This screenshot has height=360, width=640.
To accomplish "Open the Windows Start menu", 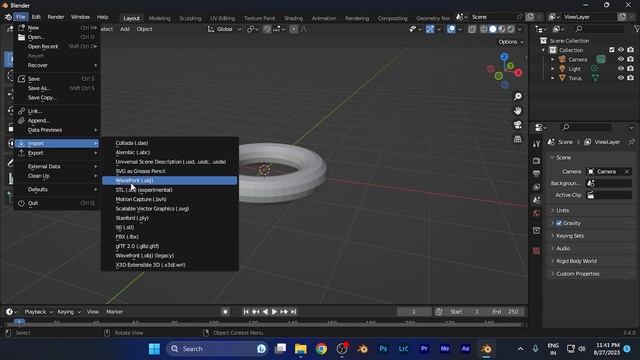I will pyautogui.click(x=154, y=349).
